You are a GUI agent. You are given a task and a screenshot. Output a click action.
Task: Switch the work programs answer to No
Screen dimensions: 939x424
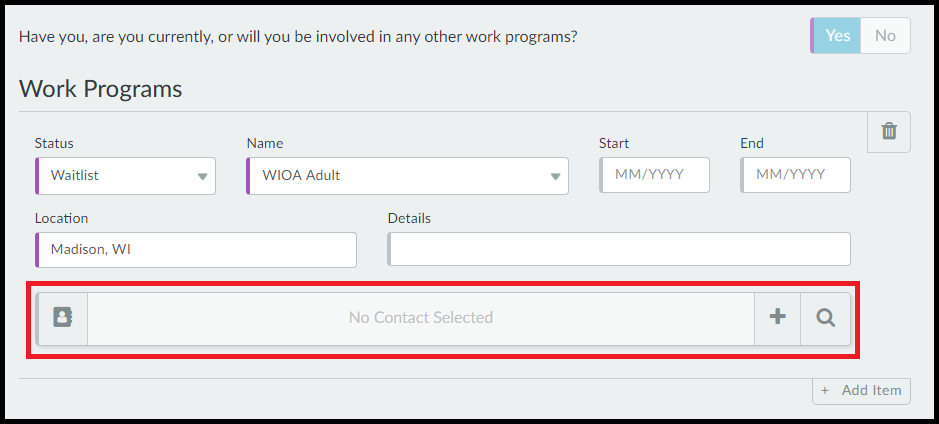point(885,36)
